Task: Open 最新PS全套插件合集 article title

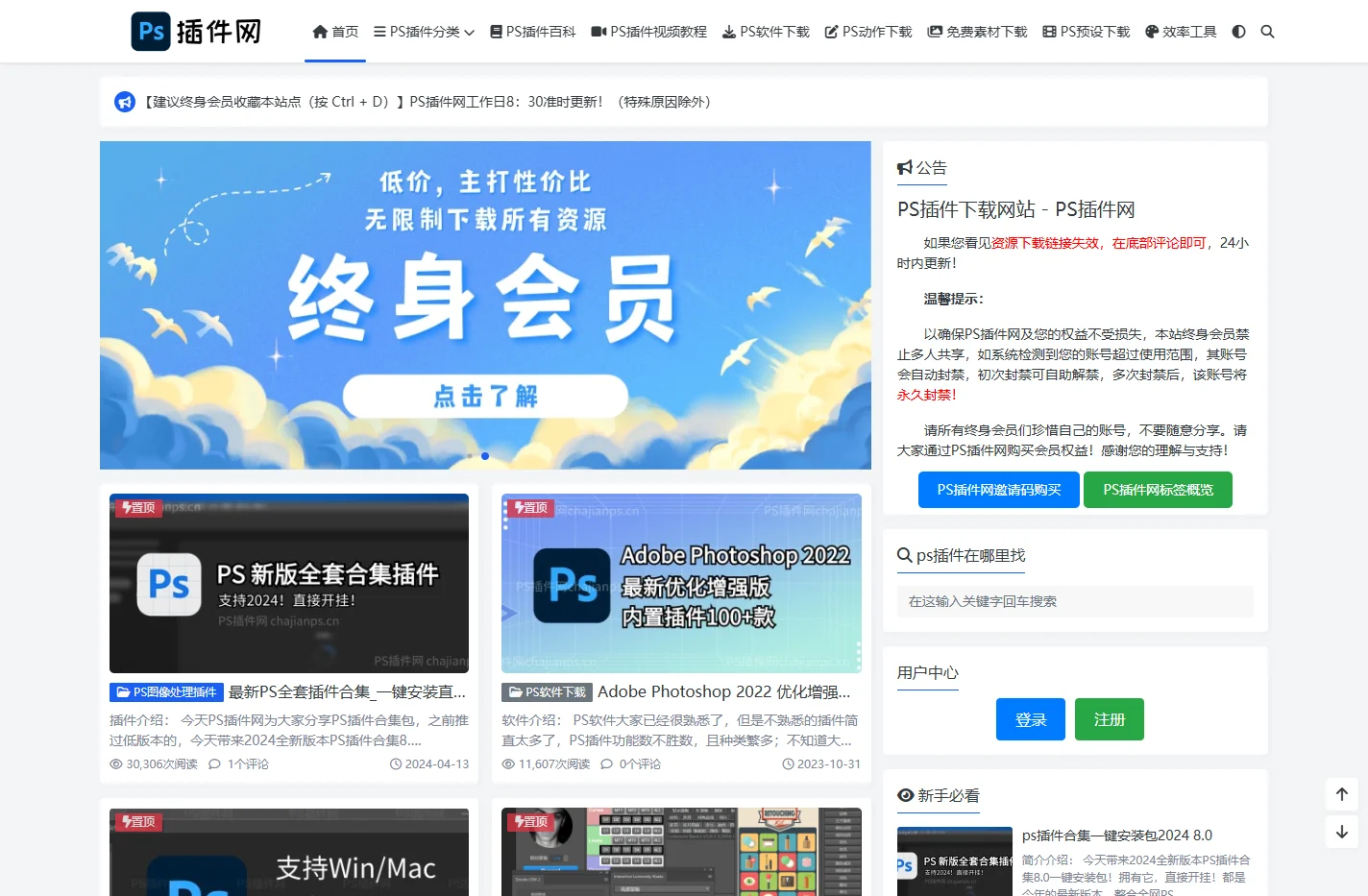Action: coord(347,692)
